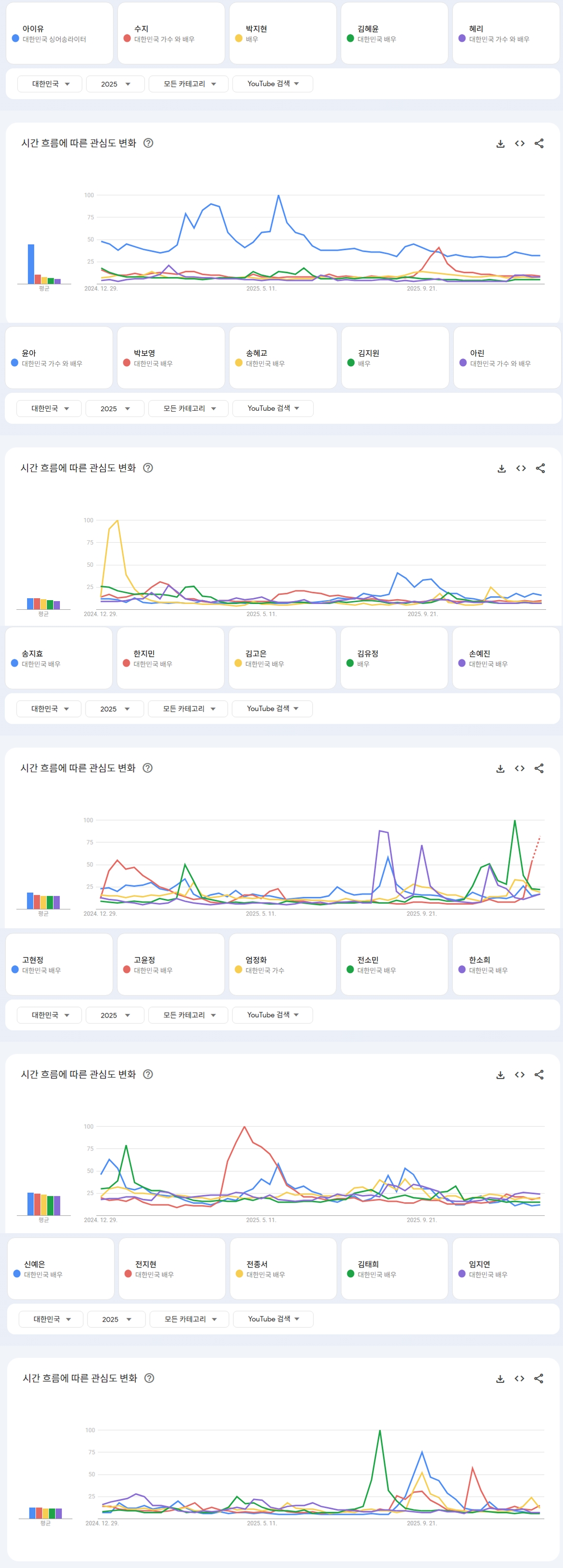
Task: Select the 아이유 search term card
Action: (59, 33)
